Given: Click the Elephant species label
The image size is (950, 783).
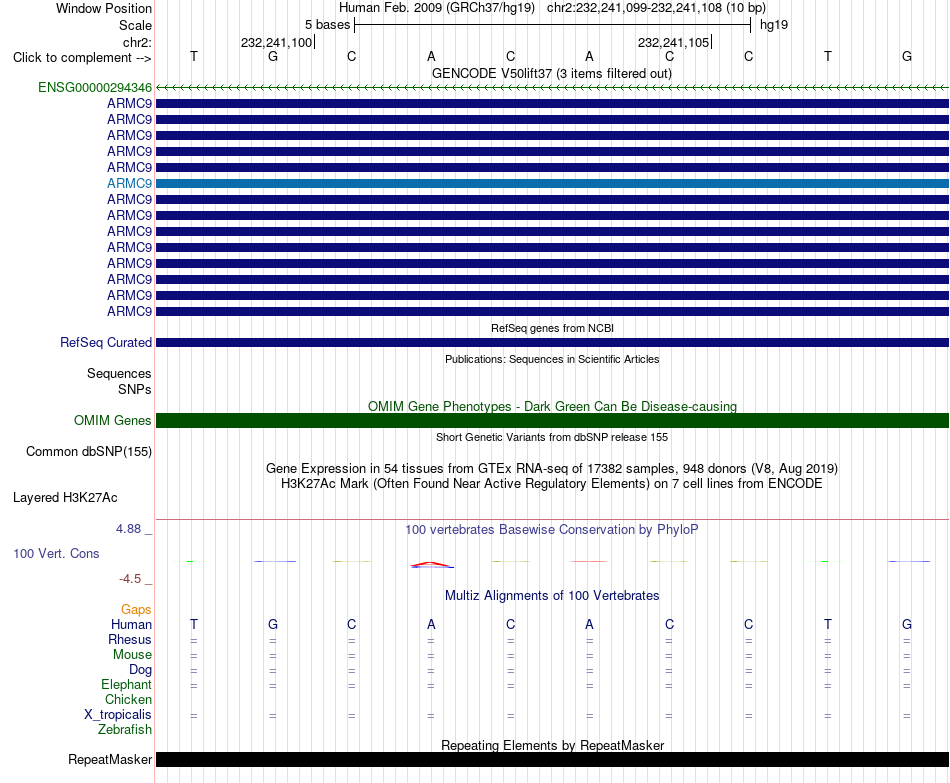Looking at the screenshot, I should tap(127, 685).
